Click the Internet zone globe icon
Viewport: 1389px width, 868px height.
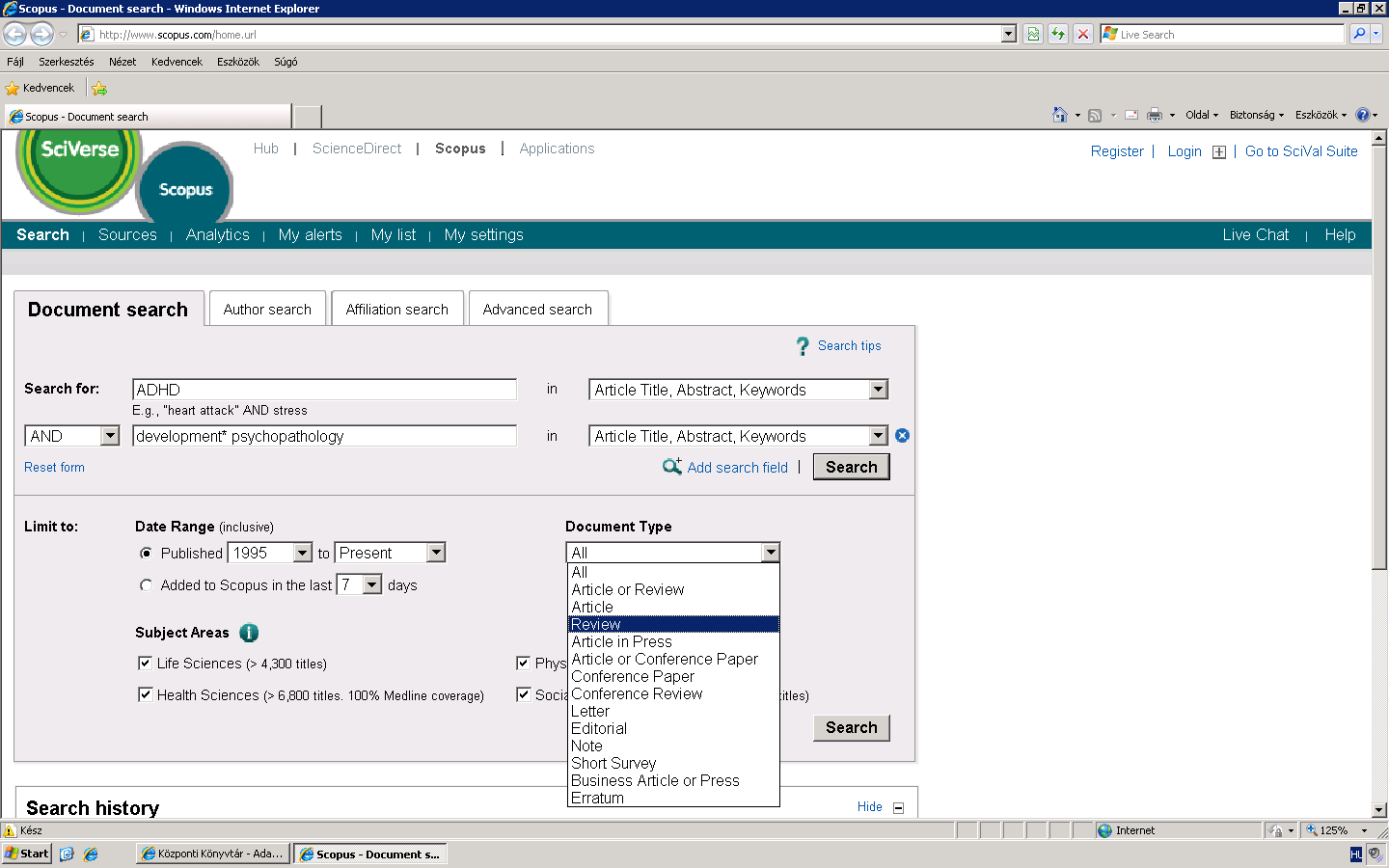tap(1104, 830)
